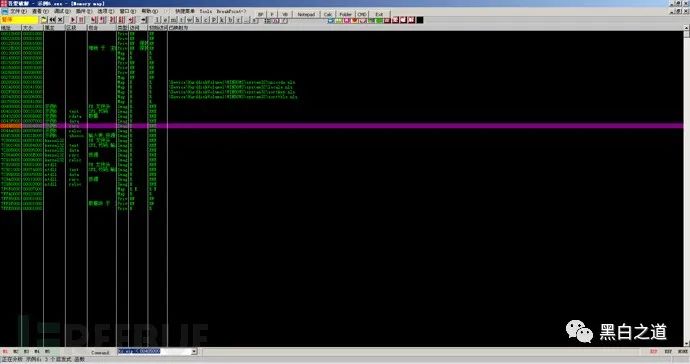Open the 查看 (View) menu
The image size is (690, 364).
coord(39,11)
